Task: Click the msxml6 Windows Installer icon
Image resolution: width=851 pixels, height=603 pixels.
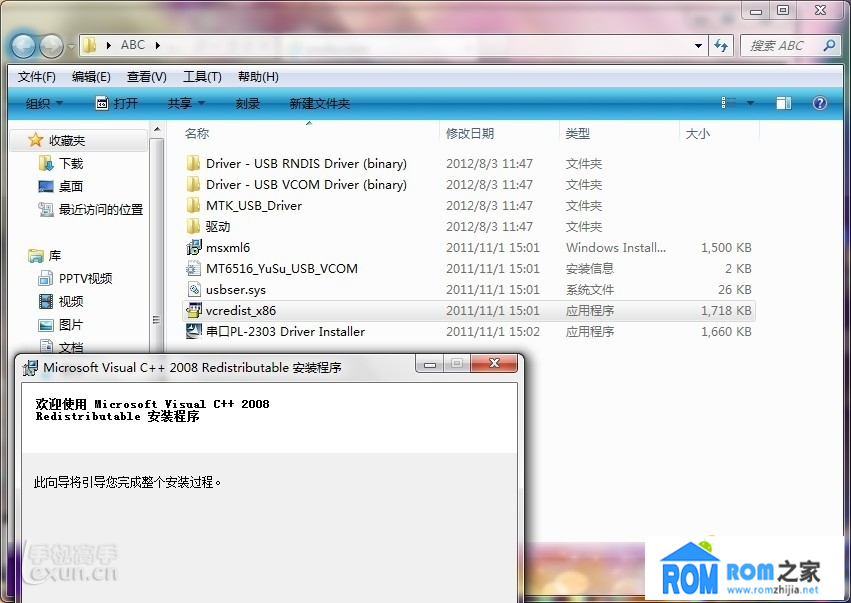Action: coord(195,247)
